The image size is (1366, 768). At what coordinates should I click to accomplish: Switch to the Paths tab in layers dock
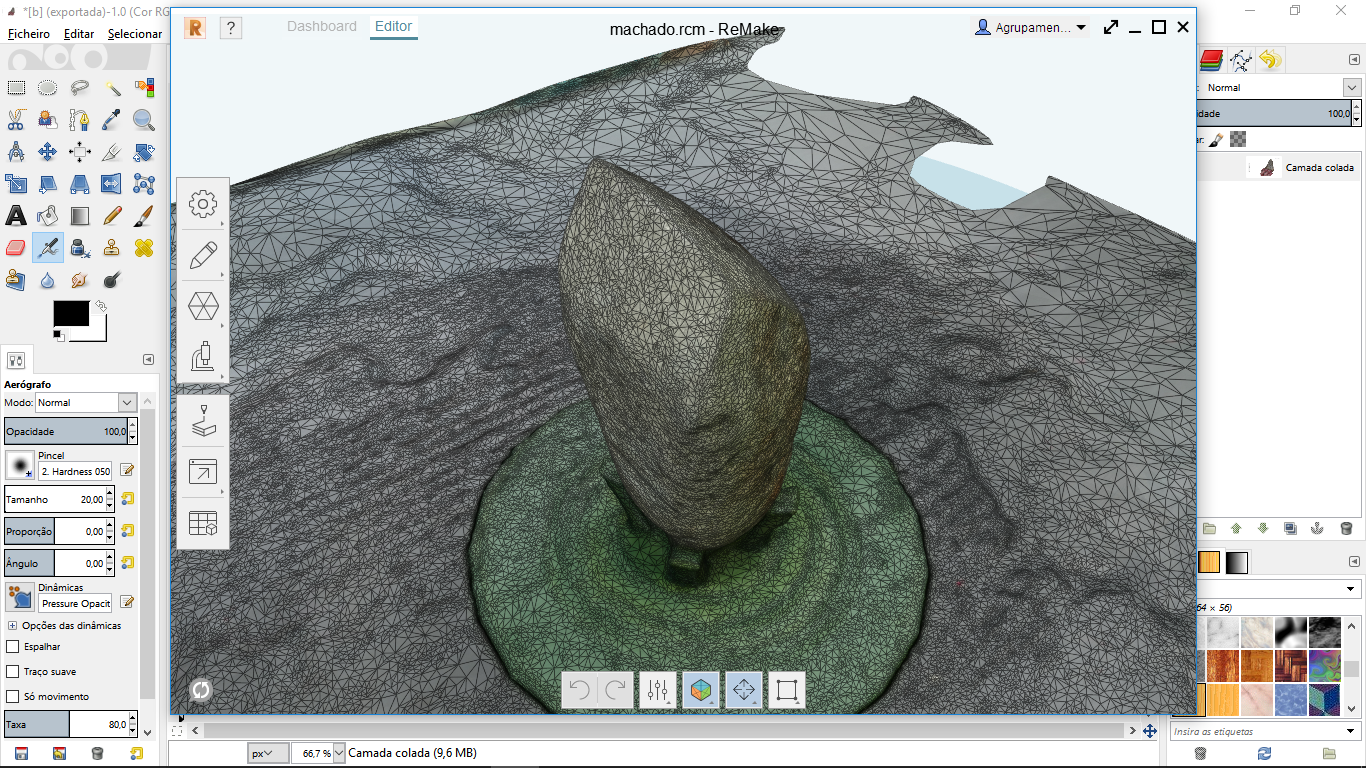[1241, 60]
